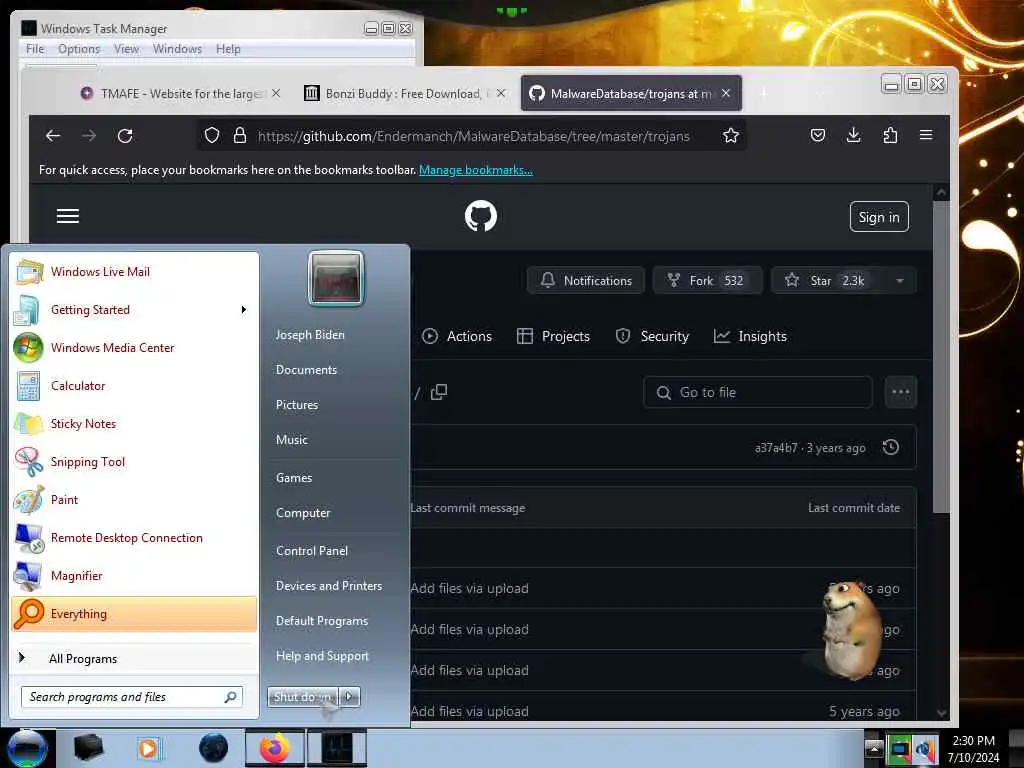Open Firefox downloads panel

coord(854,135)
